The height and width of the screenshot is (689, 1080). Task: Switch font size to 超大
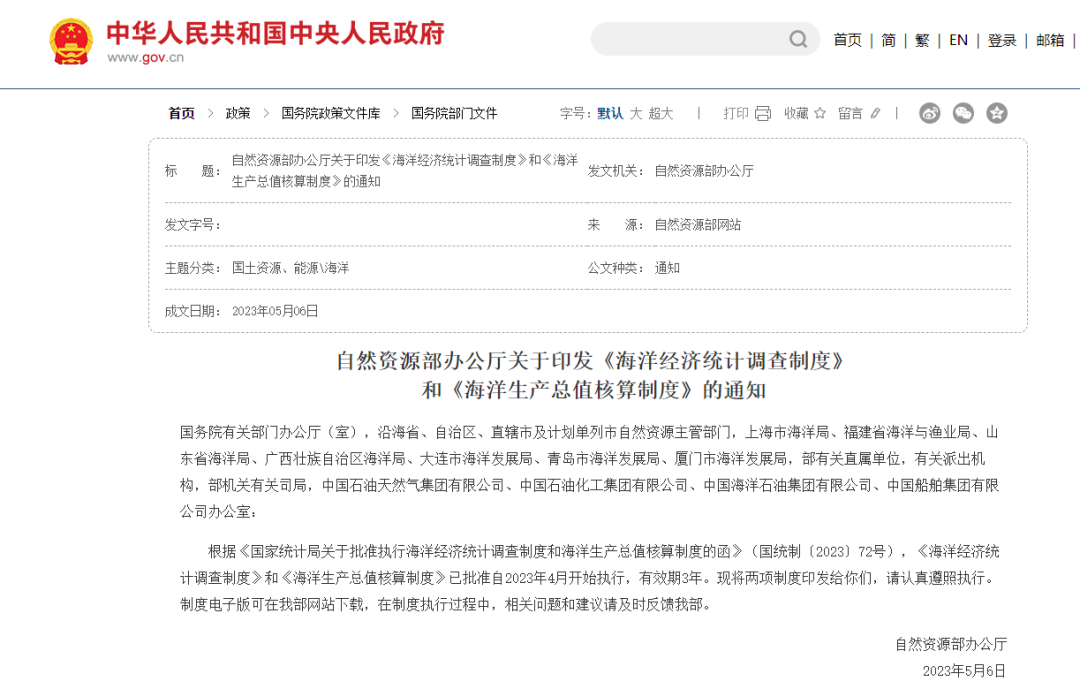tap(661, 114)
